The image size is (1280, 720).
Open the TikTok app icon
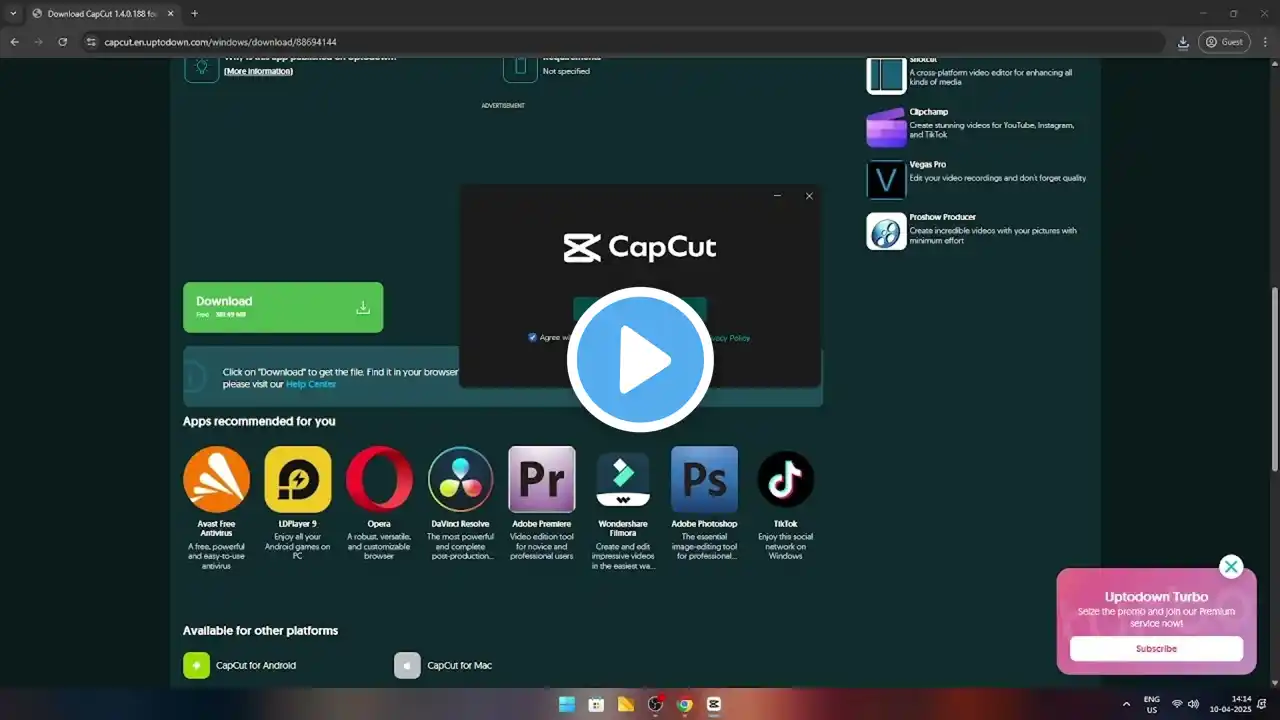[x=786, y=479]
